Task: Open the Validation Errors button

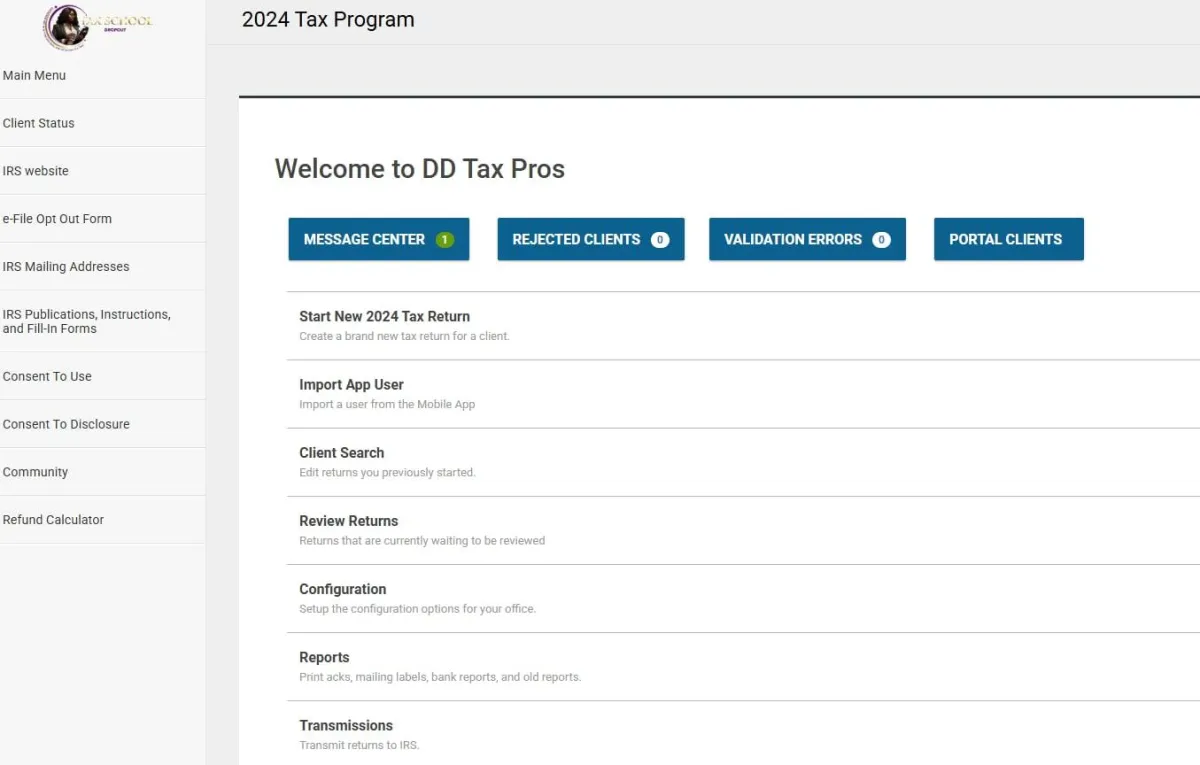Action: [x=807, y=240]
